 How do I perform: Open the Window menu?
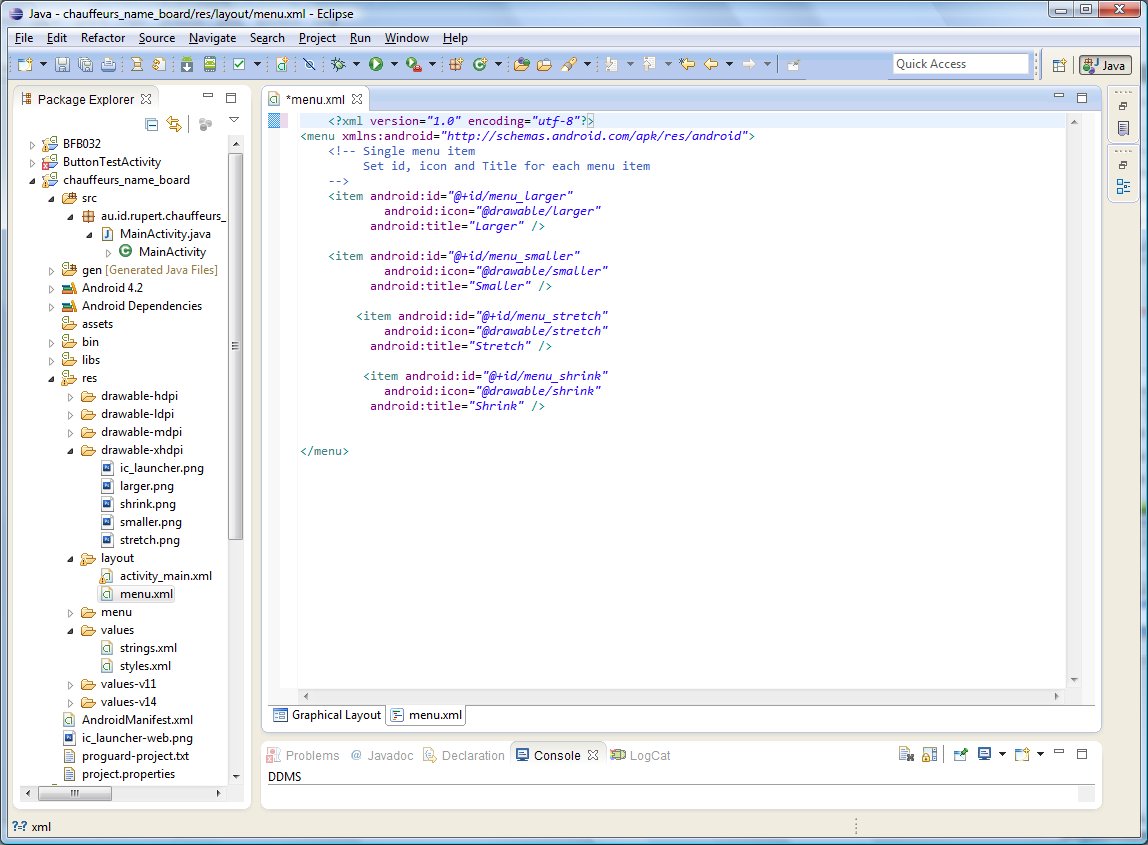tap(406, 38)
